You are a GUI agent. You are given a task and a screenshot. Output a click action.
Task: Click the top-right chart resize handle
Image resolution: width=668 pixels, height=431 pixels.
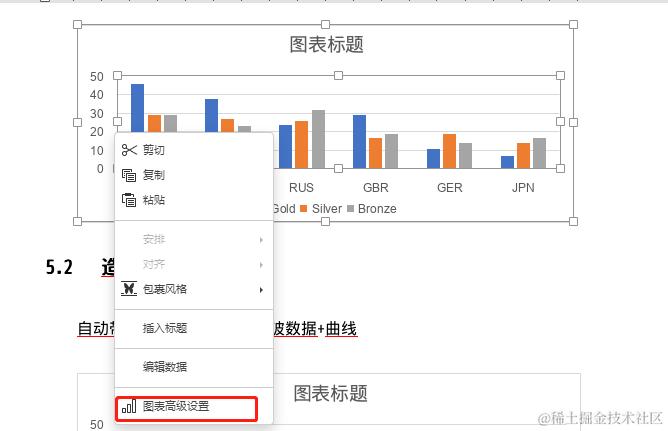[573, 24]
